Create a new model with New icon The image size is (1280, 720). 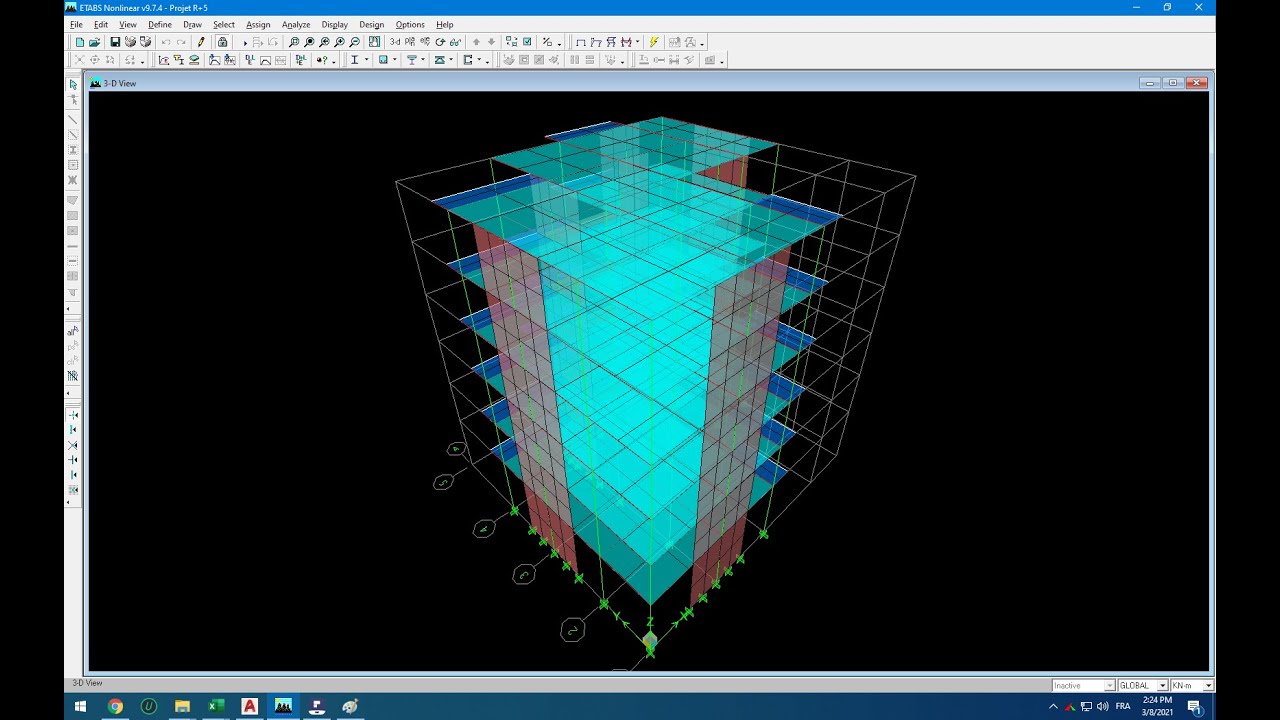coord(80,42)
